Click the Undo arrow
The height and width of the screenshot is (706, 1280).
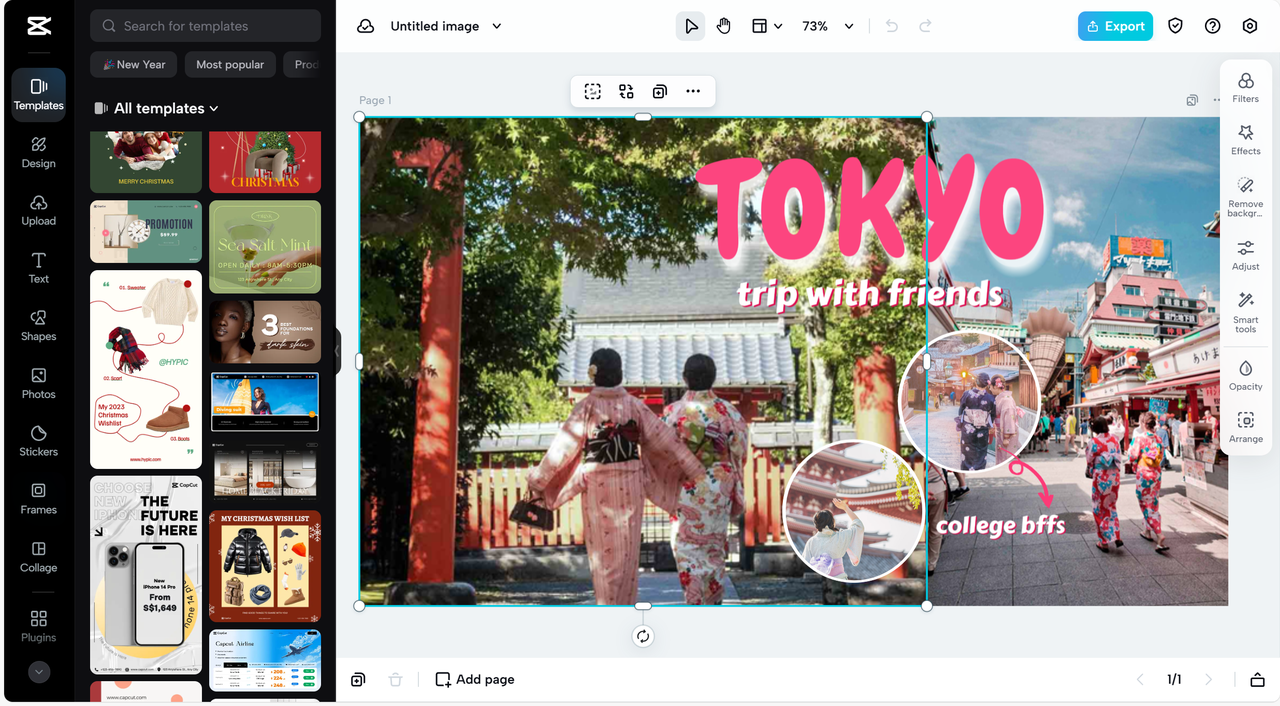(x=892, y=26)
